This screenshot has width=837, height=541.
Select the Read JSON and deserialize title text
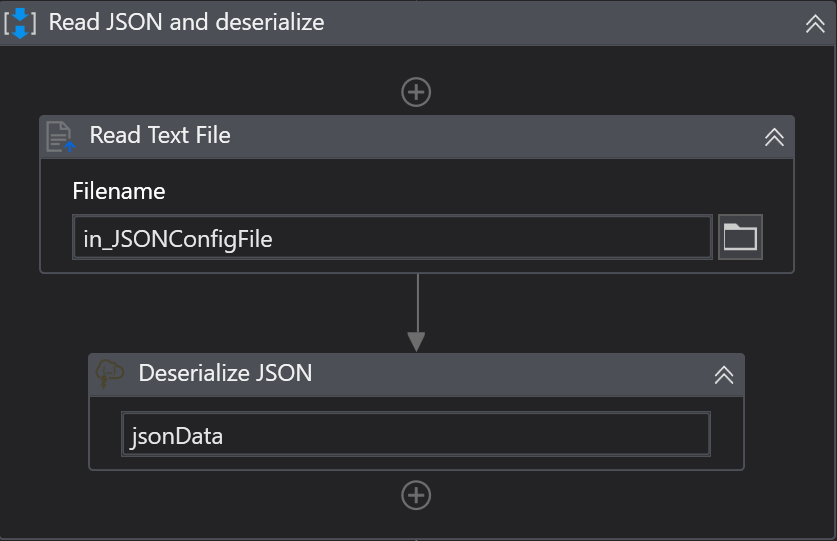[x=186, y=22]
